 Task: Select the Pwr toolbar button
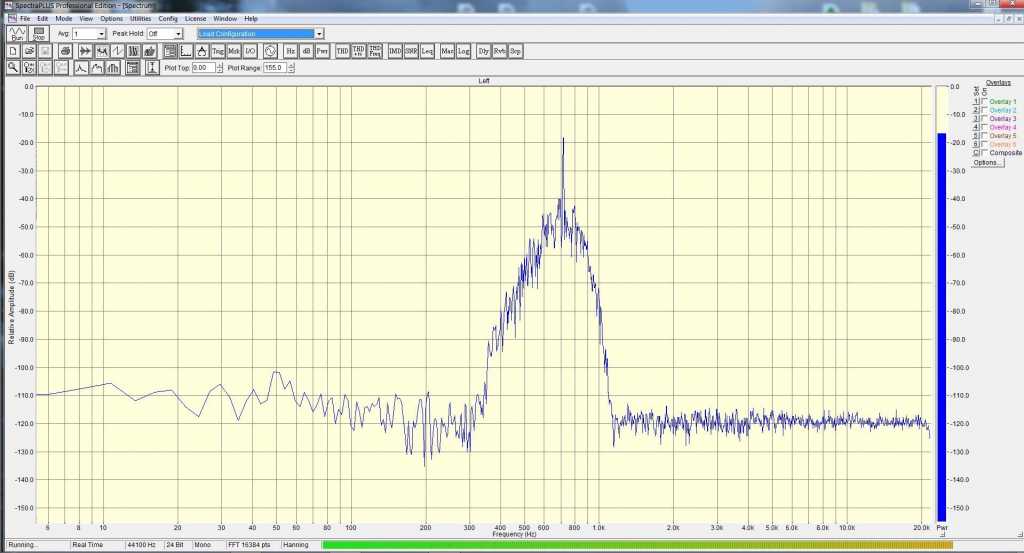[x=323, y=51]
